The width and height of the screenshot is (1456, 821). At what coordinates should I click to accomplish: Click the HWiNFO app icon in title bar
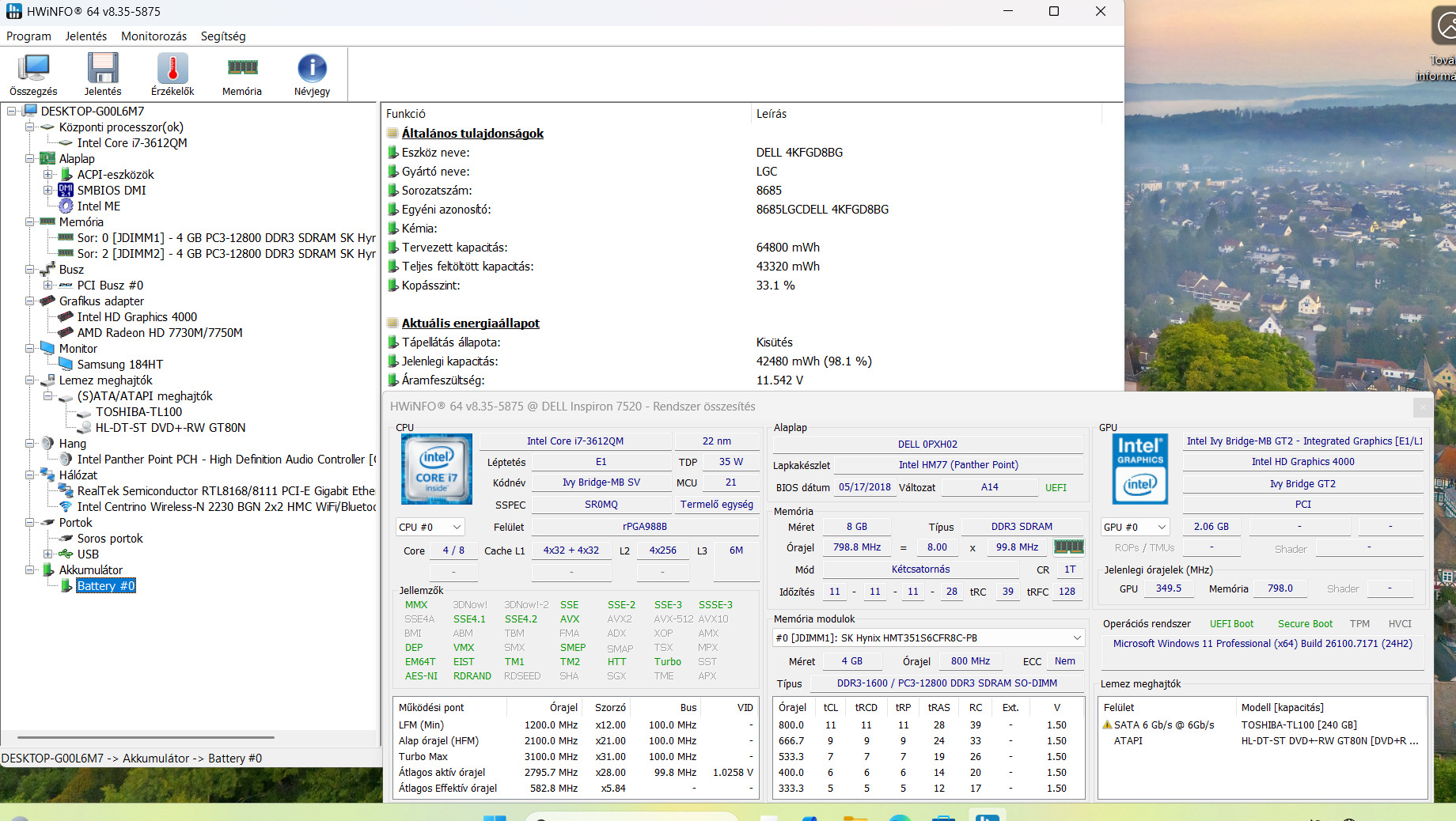click(x=14, y=11)
